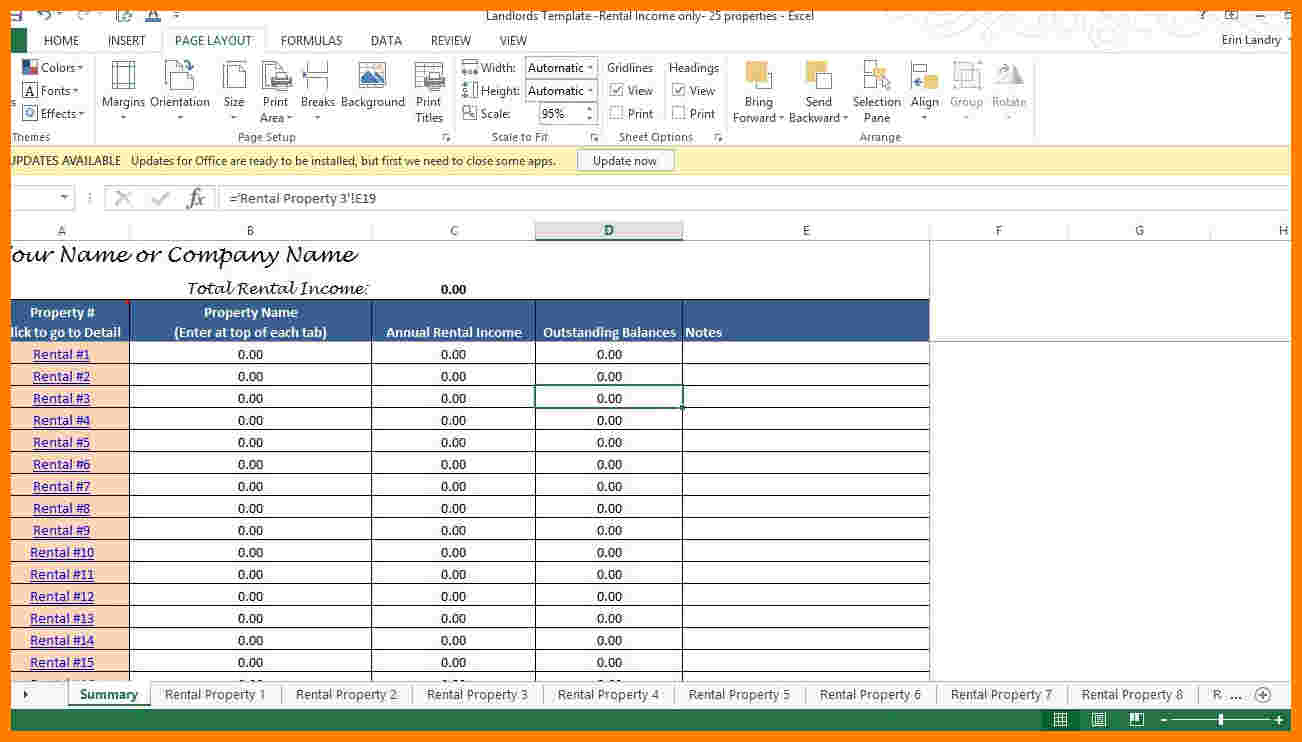
Task: Switch to the Rental Property 3 sheet
Action: point(477,694)
